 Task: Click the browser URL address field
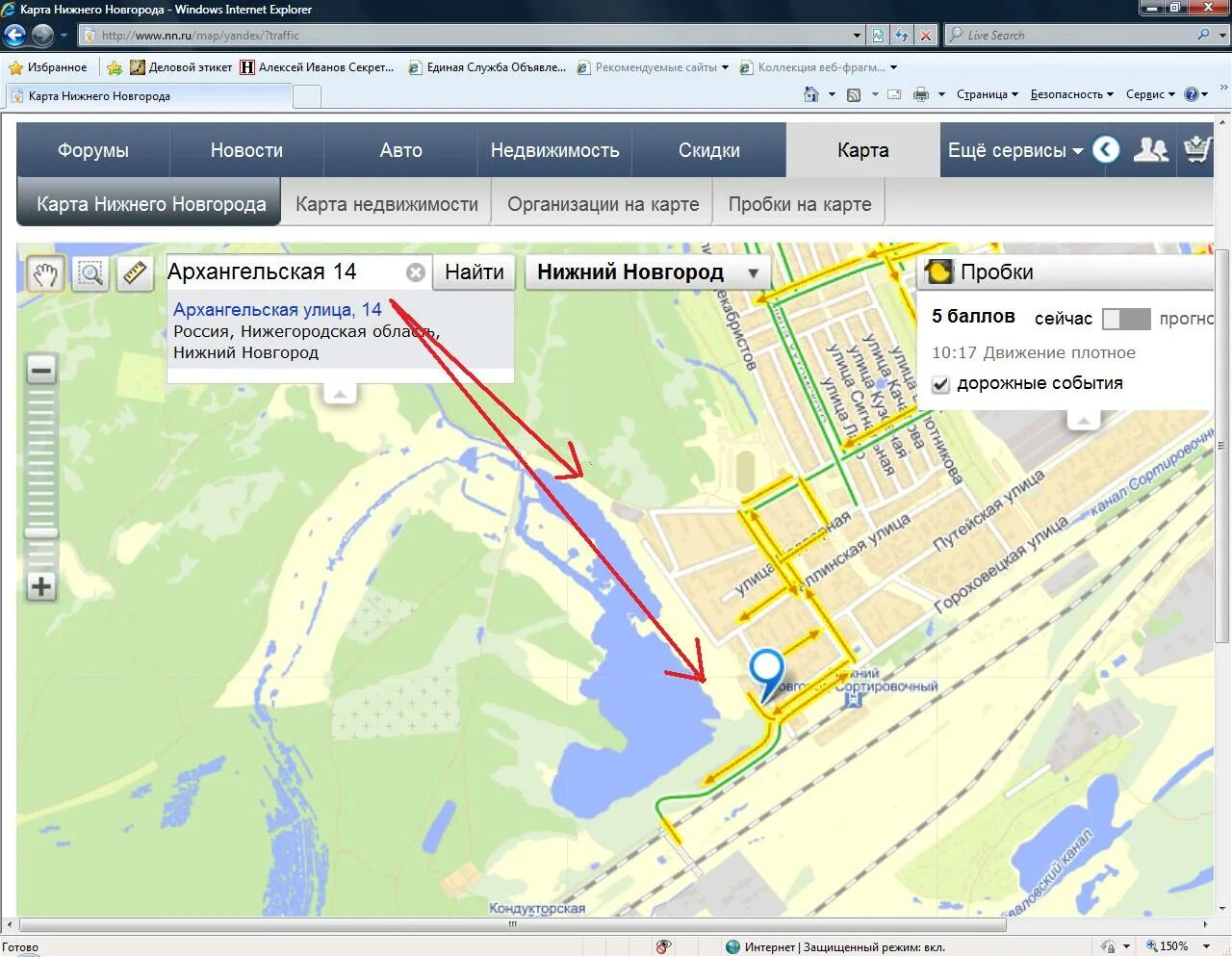click(472, 36)
